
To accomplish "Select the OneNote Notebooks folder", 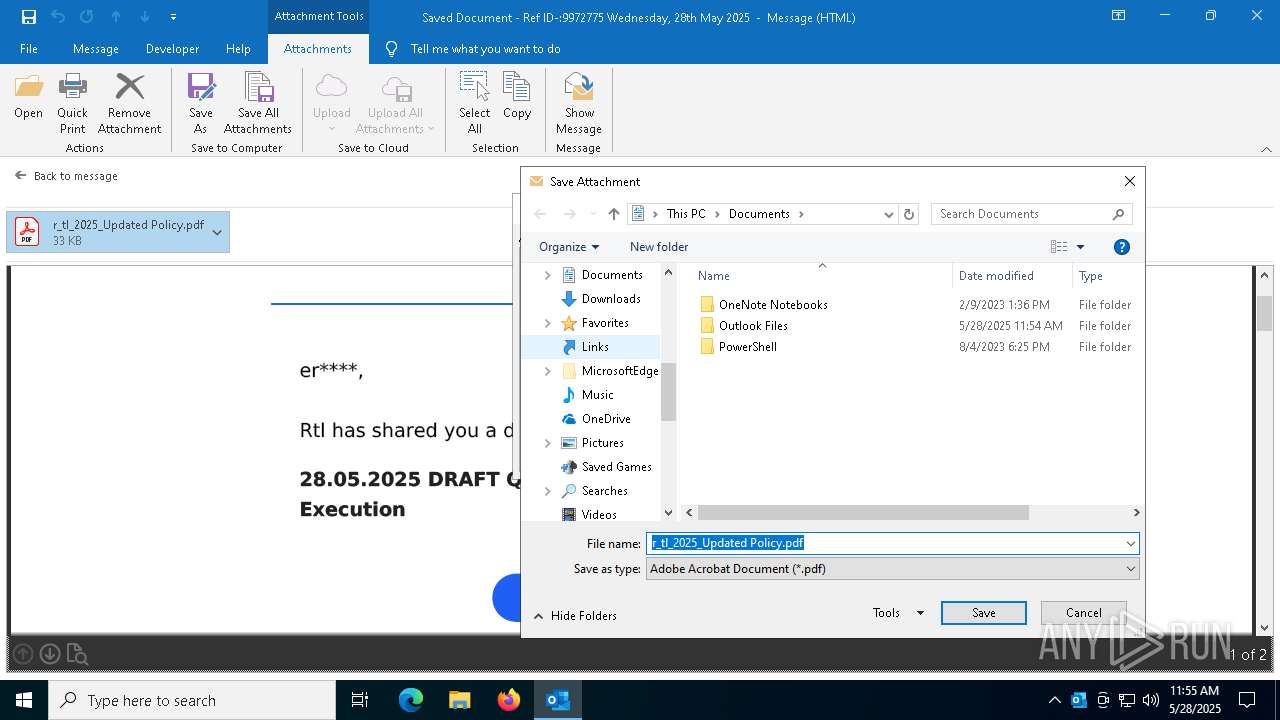I will click(x=773, y=305).
